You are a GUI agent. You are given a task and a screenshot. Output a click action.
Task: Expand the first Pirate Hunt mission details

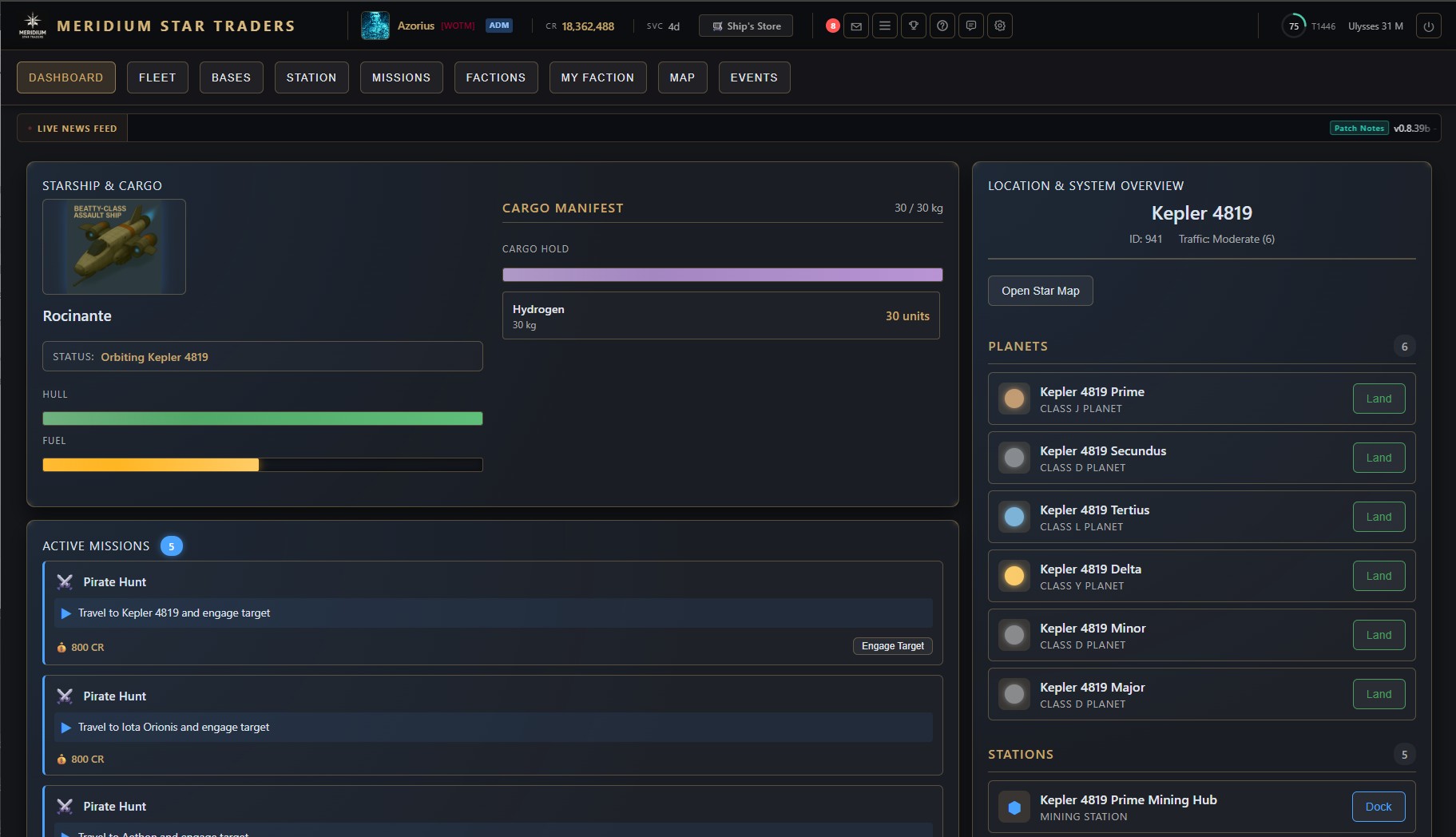pyautogui.click(x=494, y=613)
